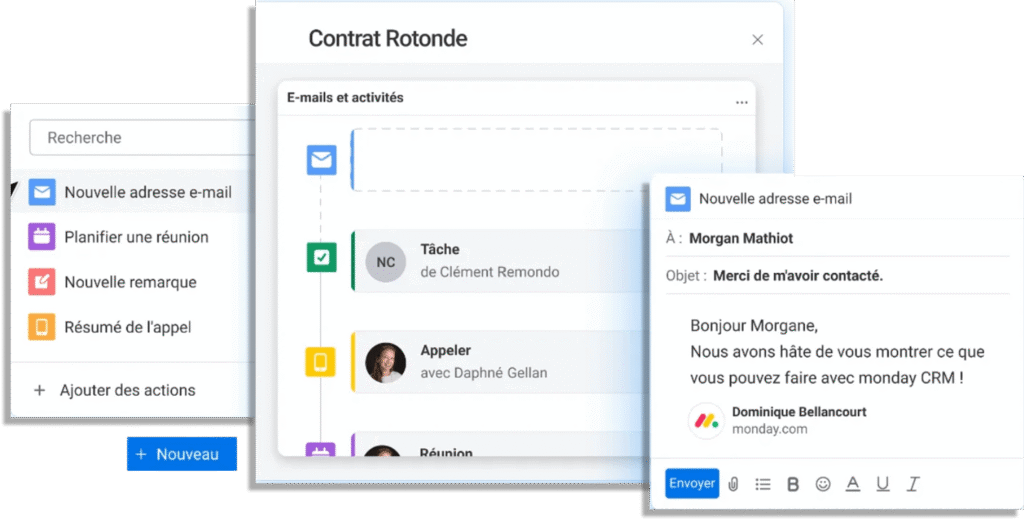Screen dimensions: 1024x520
Task: Click the monday.com logo in signature
Action: [x=706, y=421]
